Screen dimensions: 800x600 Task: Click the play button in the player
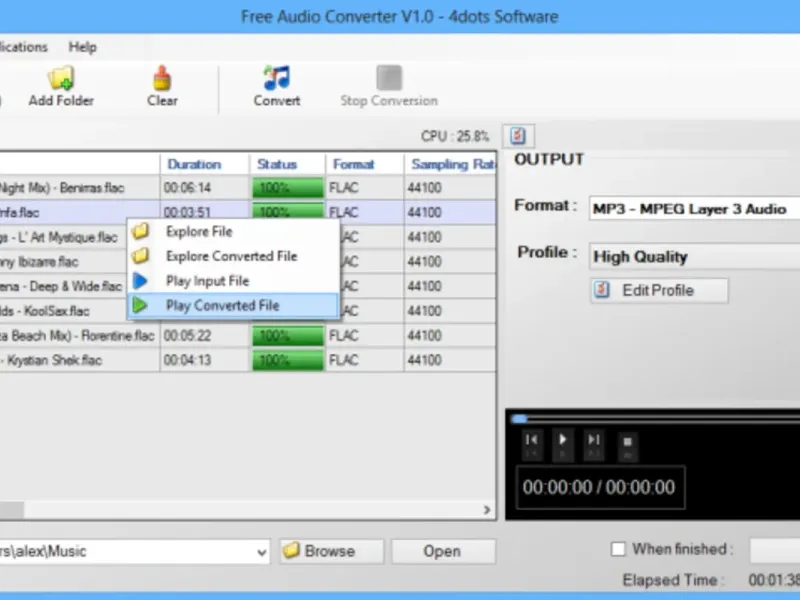pos(563,444)
